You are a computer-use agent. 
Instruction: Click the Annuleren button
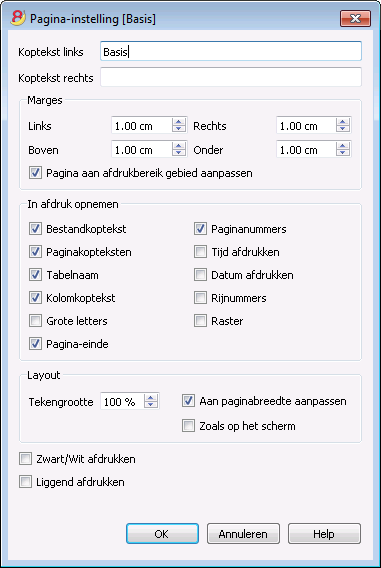(x=243, y=534)
